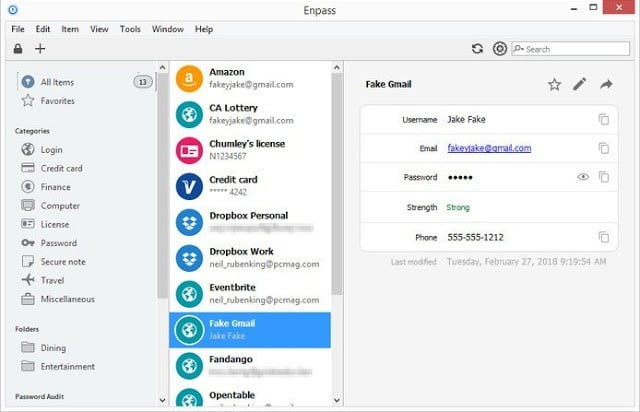Share Fake Gmail with the arrow icon

pos(606,85)
